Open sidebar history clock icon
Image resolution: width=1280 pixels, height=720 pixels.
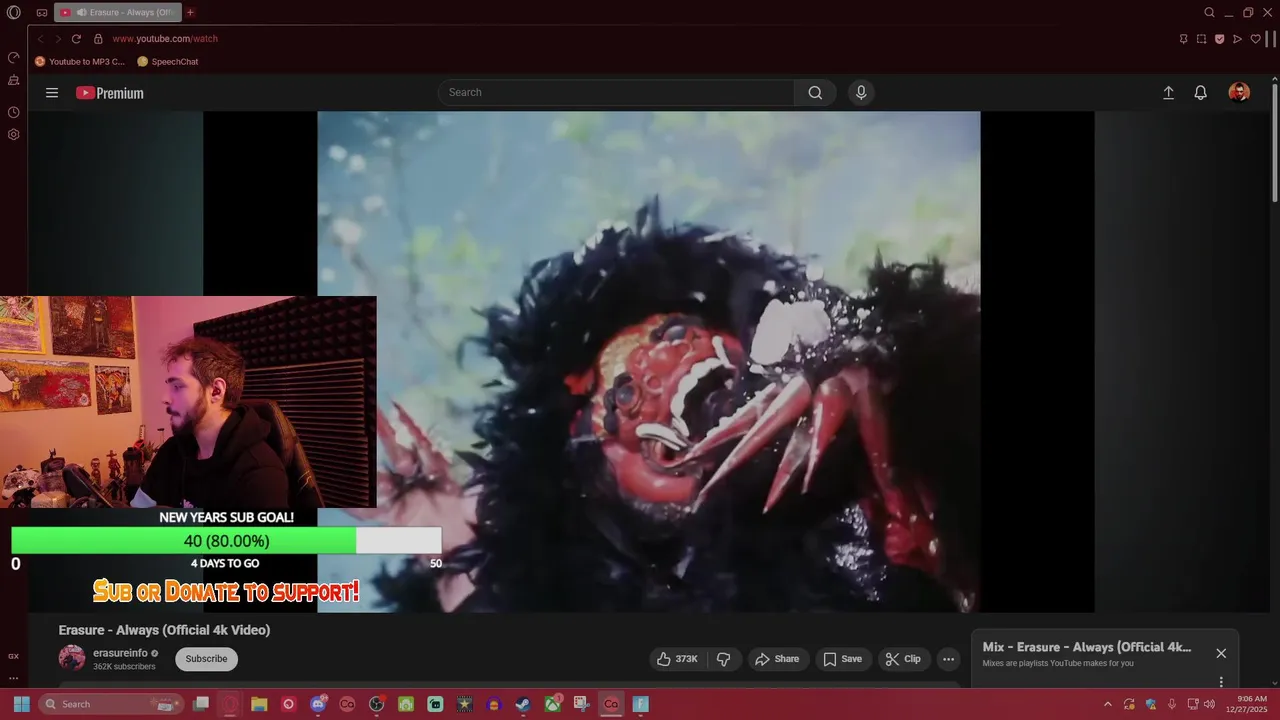point(14,113)
